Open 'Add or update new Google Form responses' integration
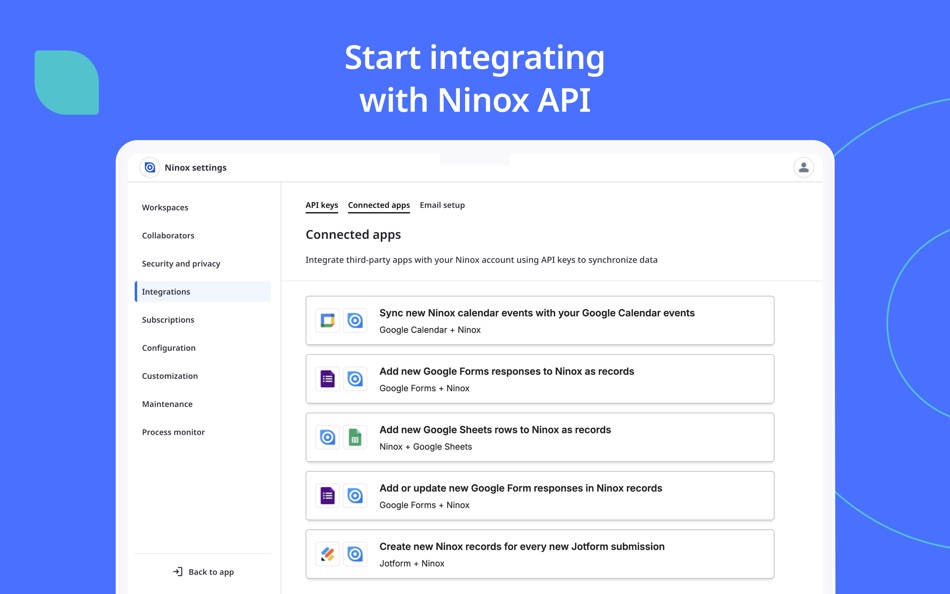 coord(540,496)
